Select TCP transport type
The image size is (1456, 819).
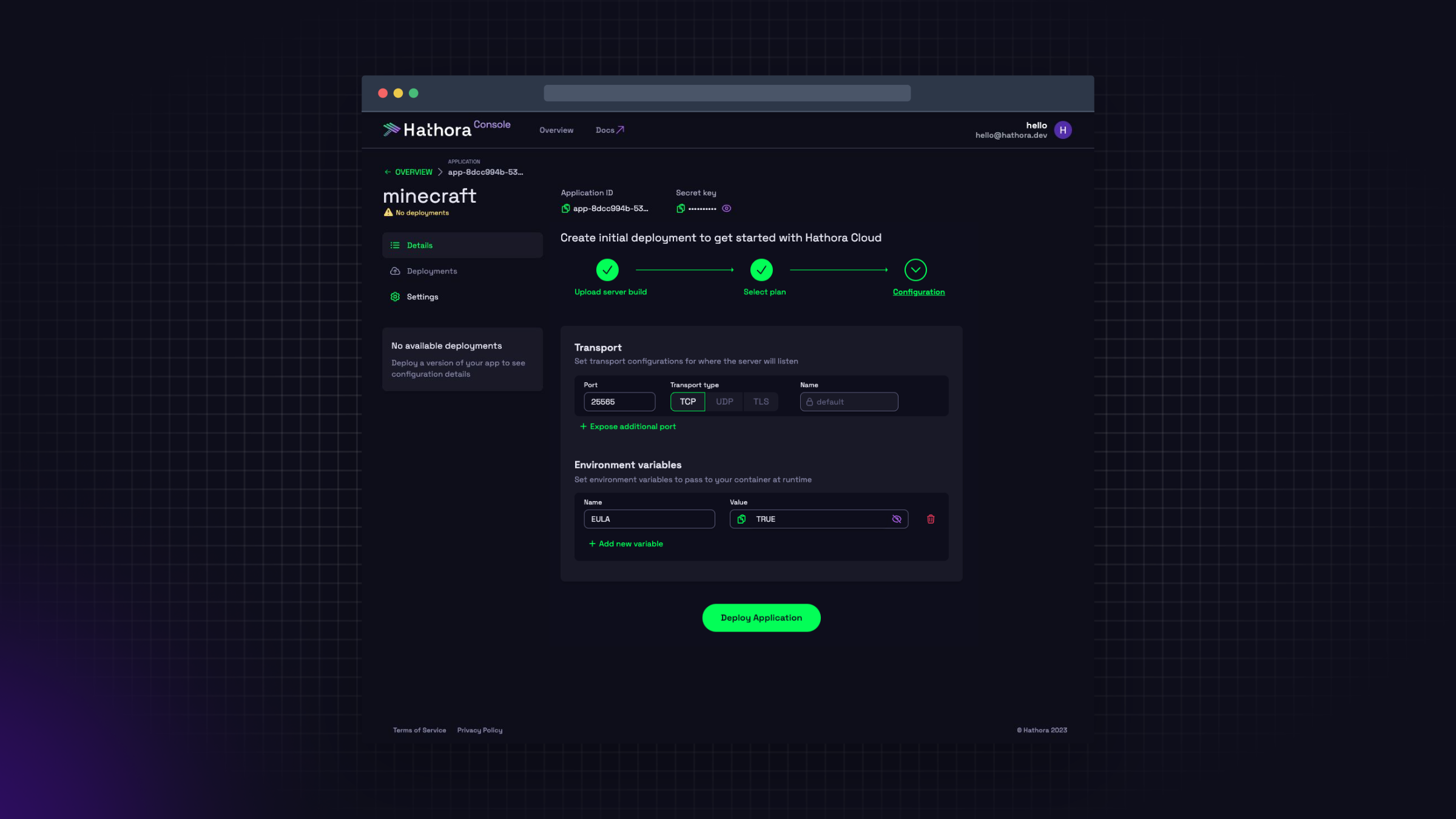pos(687,402)
